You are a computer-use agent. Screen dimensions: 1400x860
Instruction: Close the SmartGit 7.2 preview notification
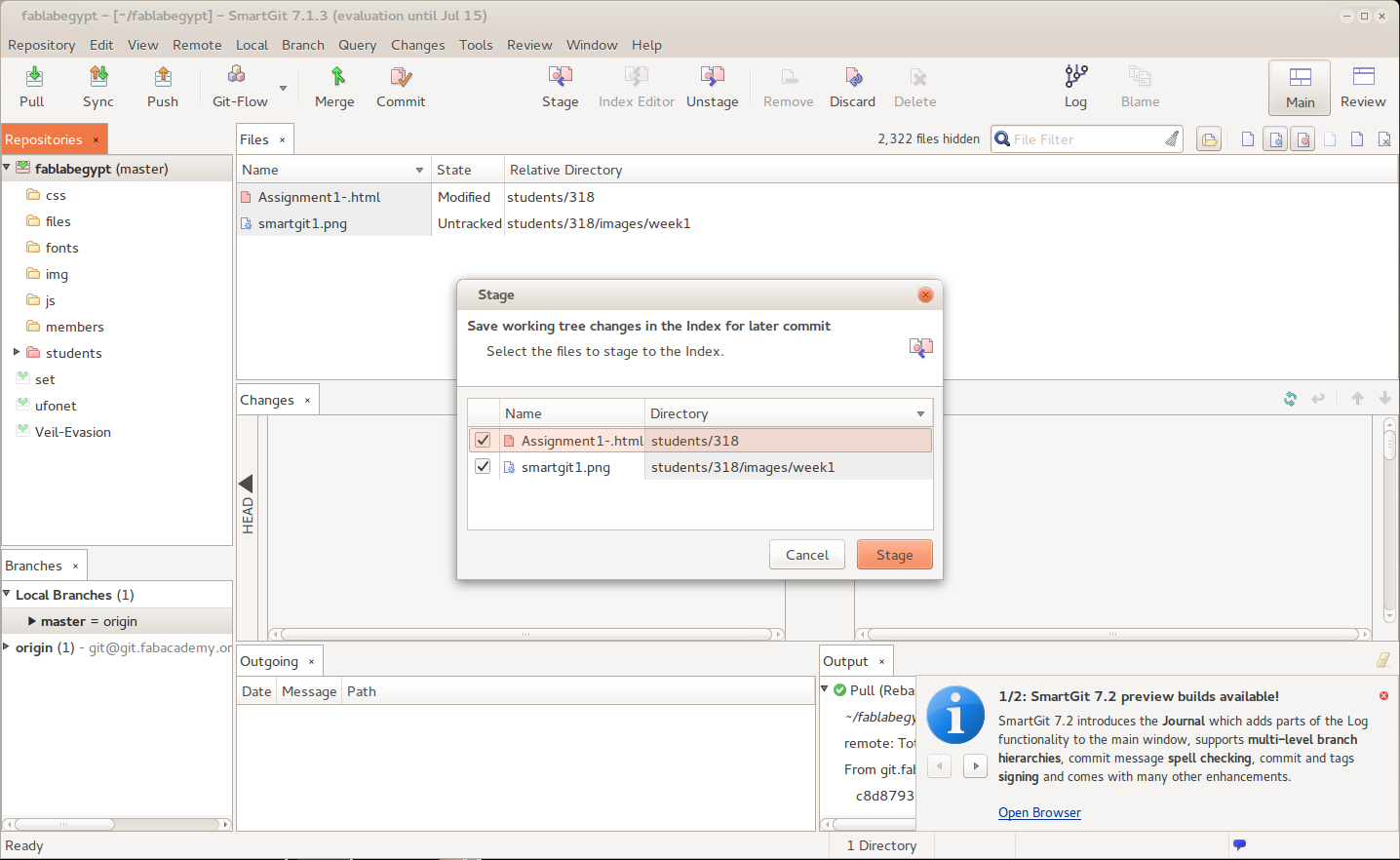[1383, 695]
